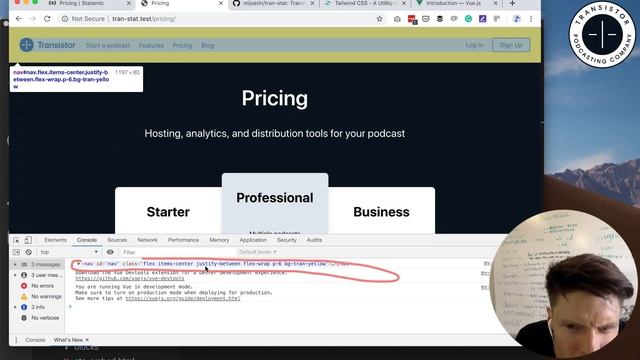640x360 pixels.
Task: Open the Audits DevTools tab
Action: click(314, 240)
